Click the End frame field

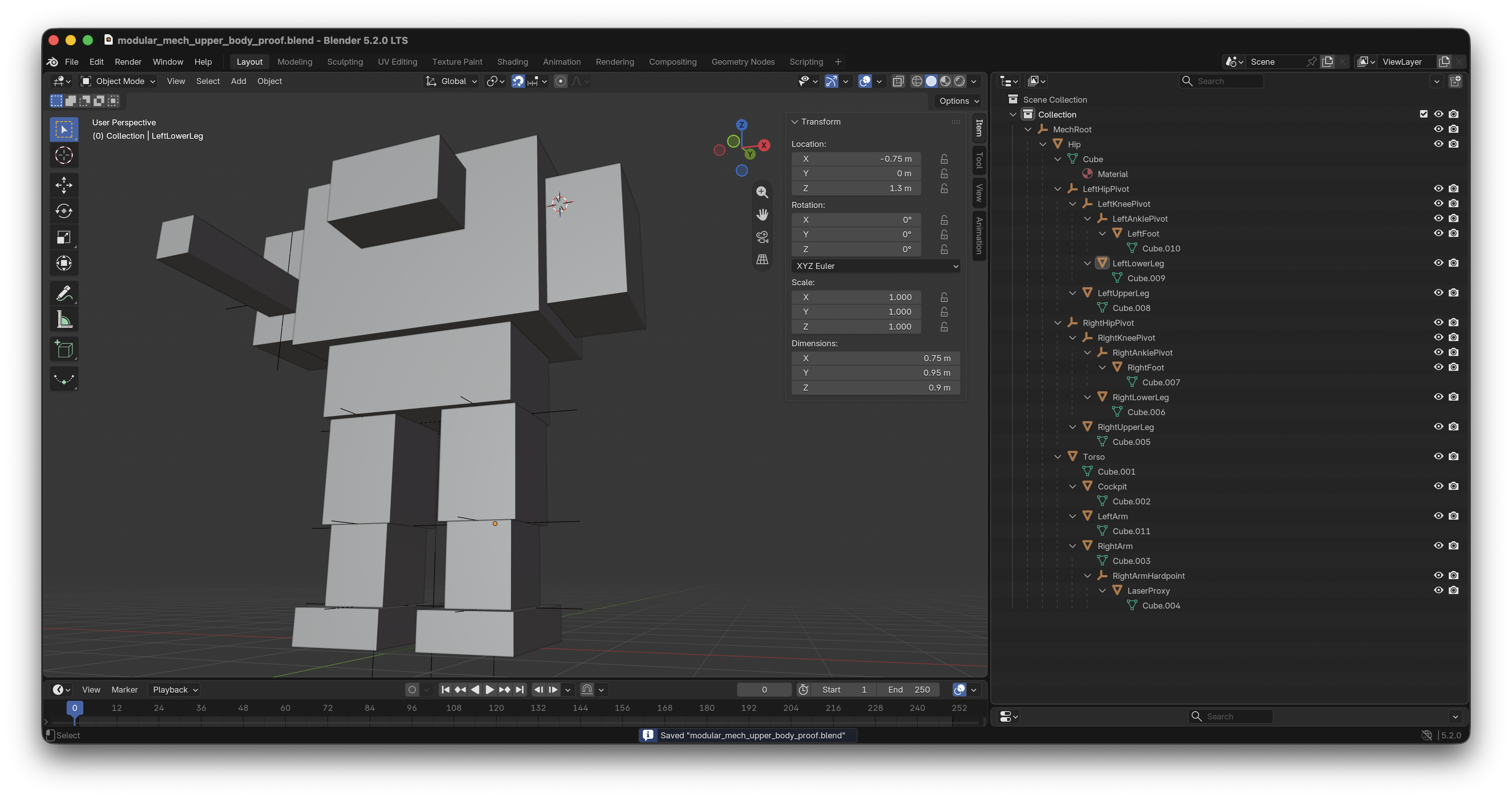point(909,690)
